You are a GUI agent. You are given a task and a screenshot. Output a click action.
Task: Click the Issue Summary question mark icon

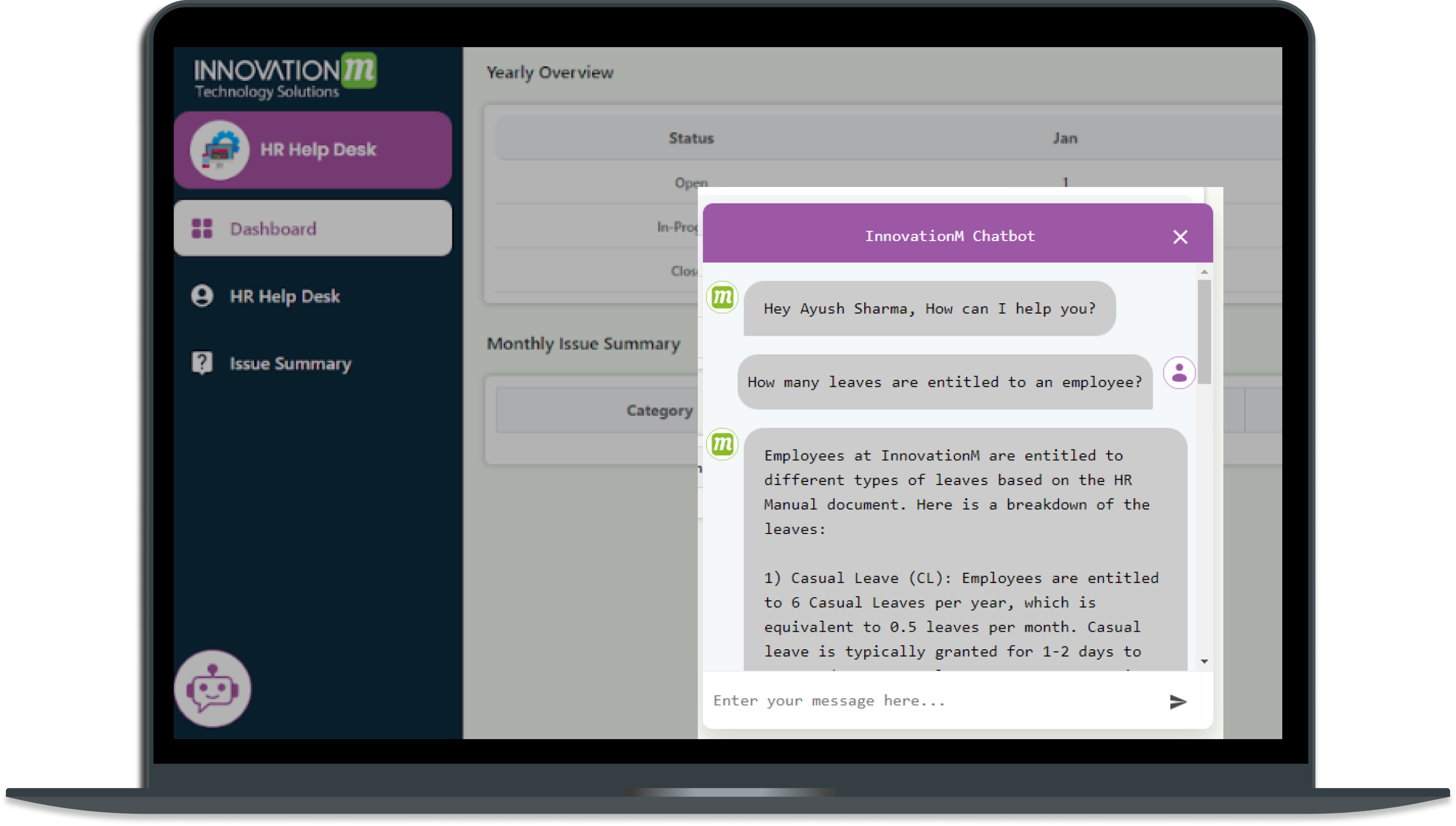pyautogui.click(x=202, y=363)
